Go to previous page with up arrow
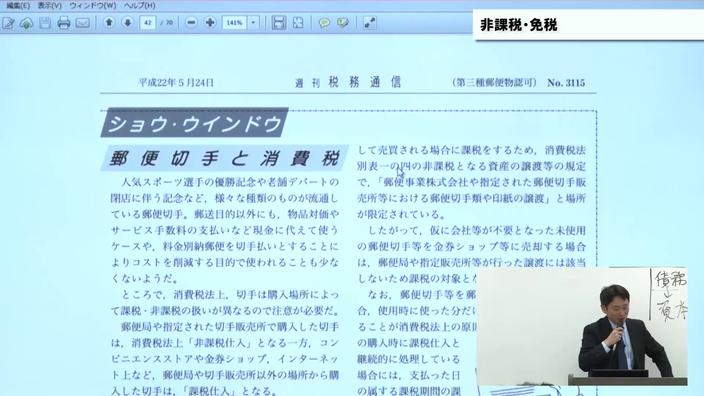Image resolution: width=704 pixels, height=396 pixels. (x=109, y=22)
